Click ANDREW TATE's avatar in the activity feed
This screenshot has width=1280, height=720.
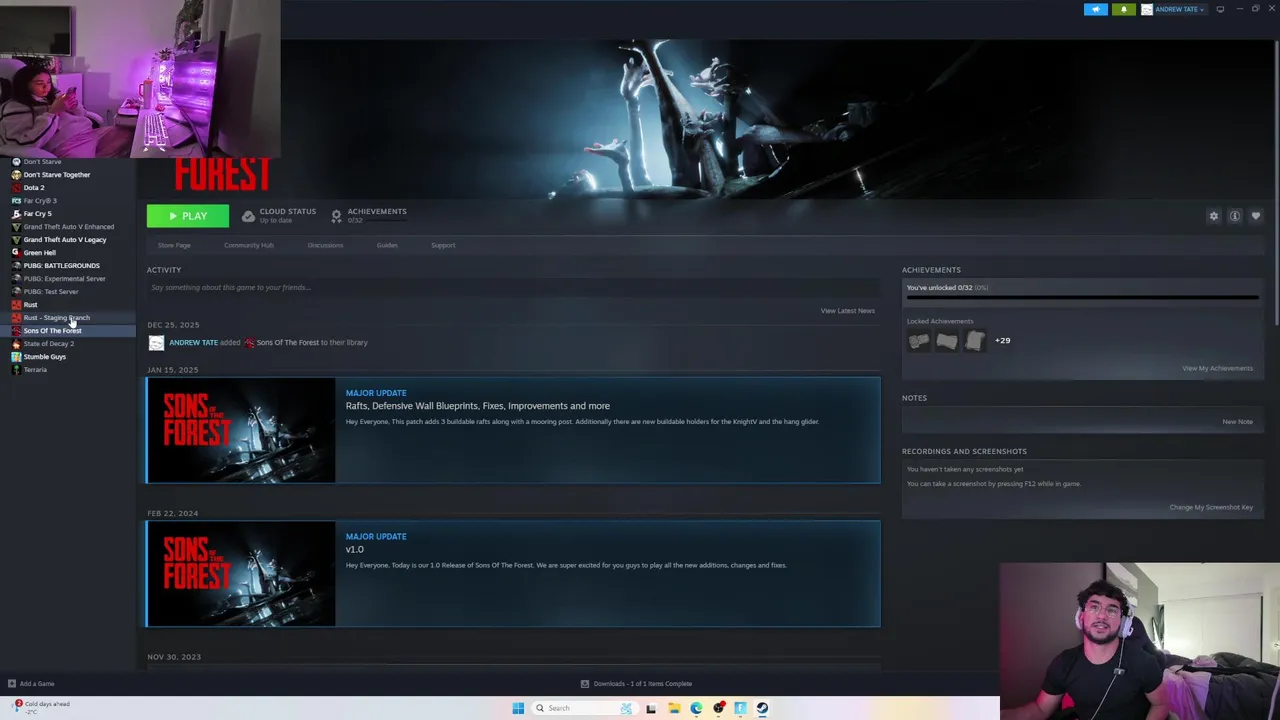(156, 343)
